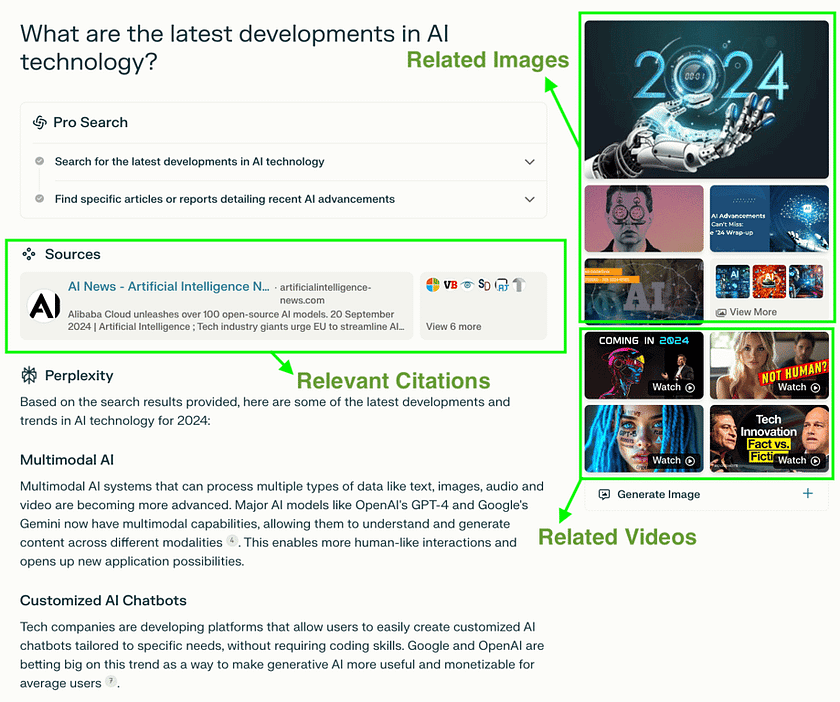Open the dark 'AI' network image
This screenshot has width=840, height=702.
[x=644, y=291]
